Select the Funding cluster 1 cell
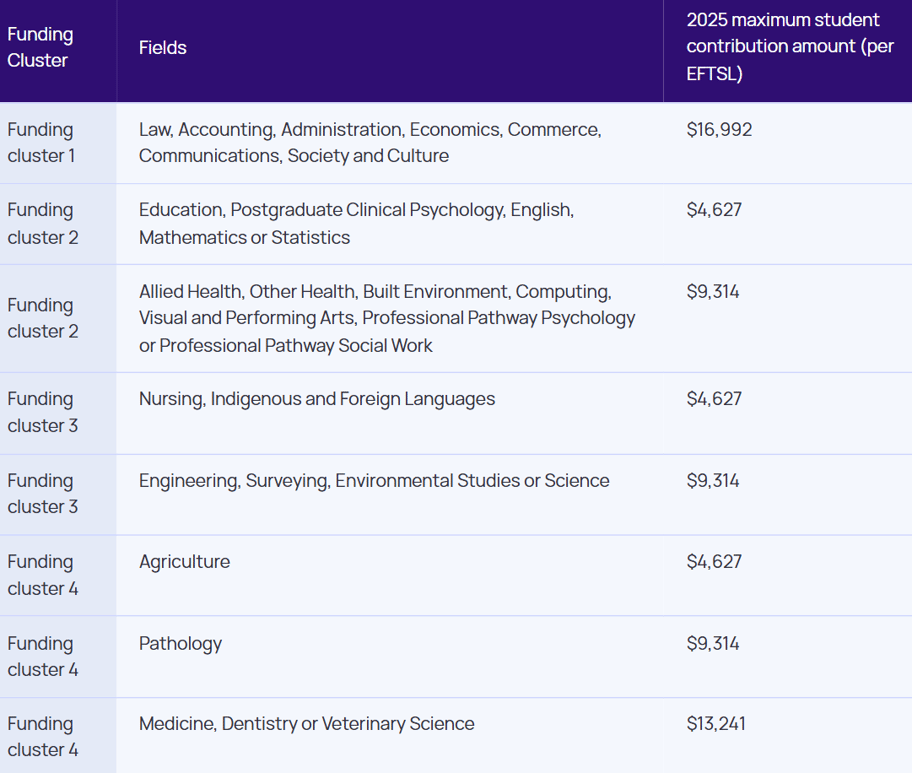 [41, 143]
